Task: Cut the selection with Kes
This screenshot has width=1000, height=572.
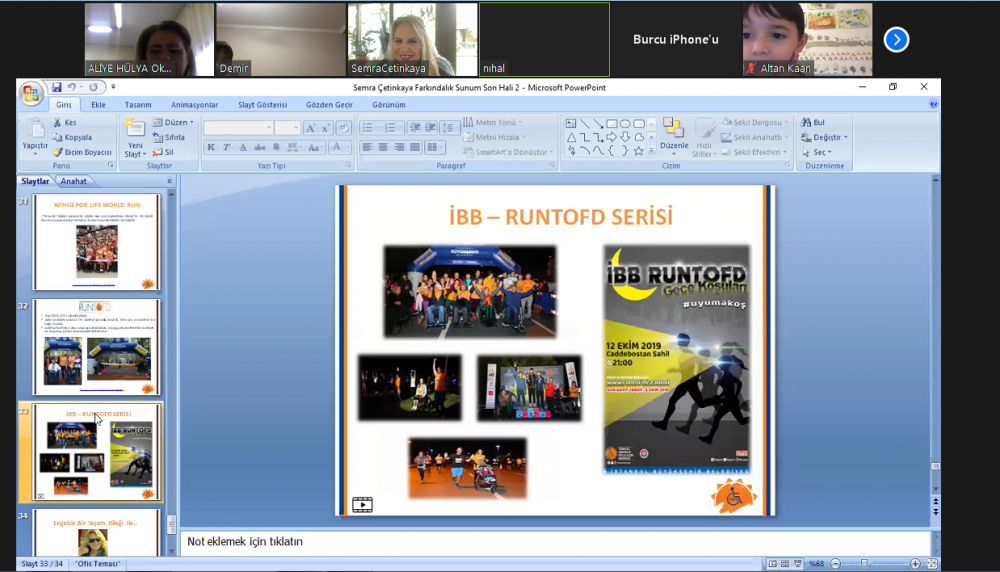Action: (64, 122)
